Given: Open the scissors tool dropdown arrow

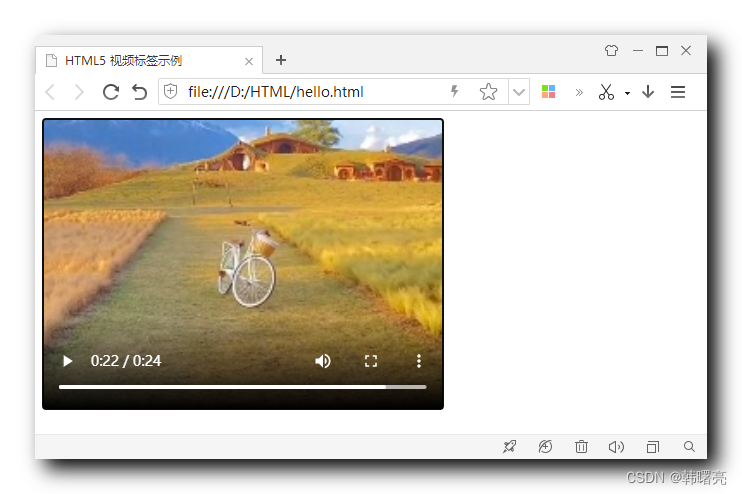Looking at the screenshot, I should click(x=627, y=93).
